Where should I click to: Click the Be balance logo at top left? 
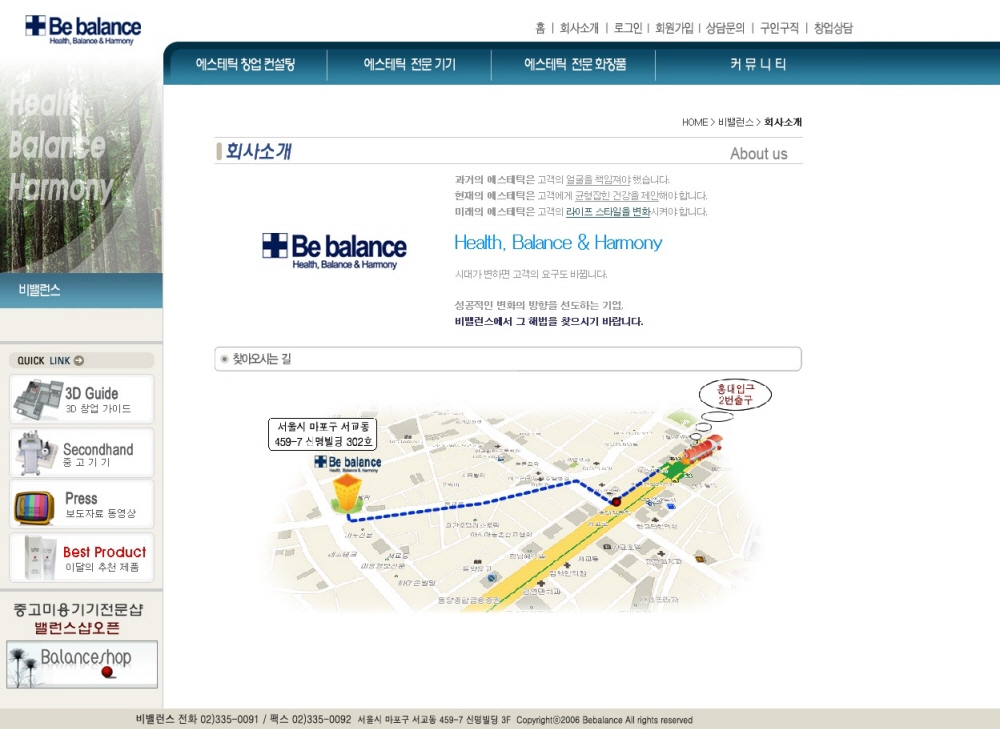83,28
